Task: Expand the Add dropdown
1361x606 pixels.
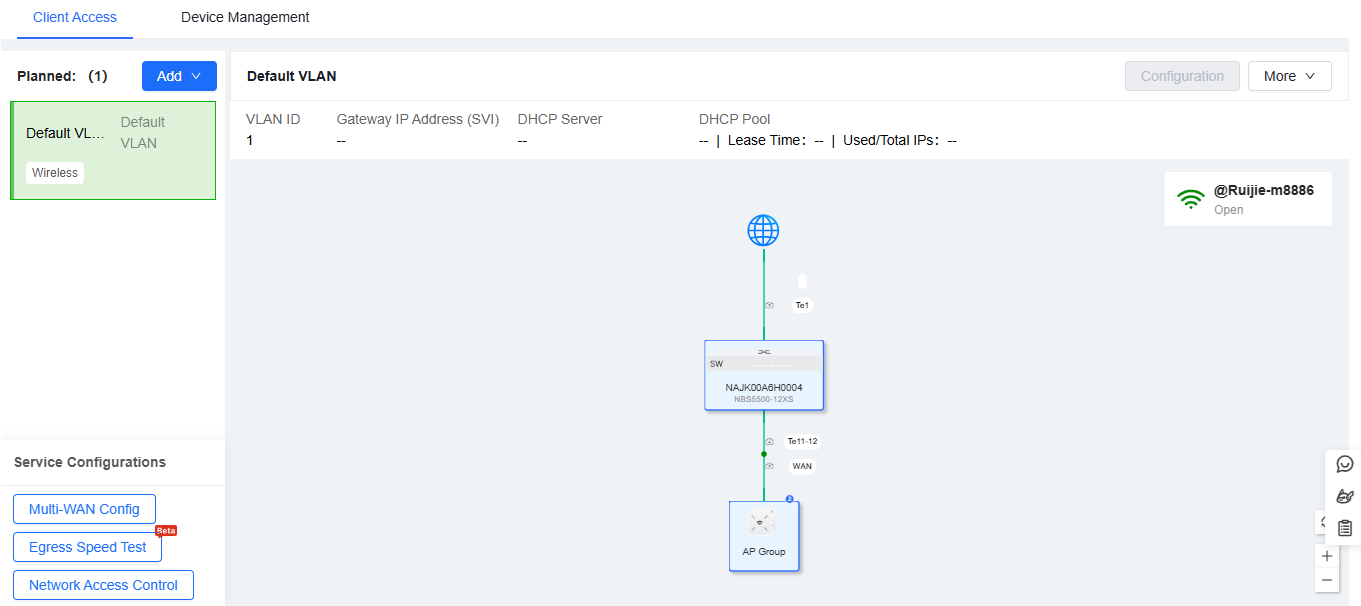Action: [x=179, y=76]
